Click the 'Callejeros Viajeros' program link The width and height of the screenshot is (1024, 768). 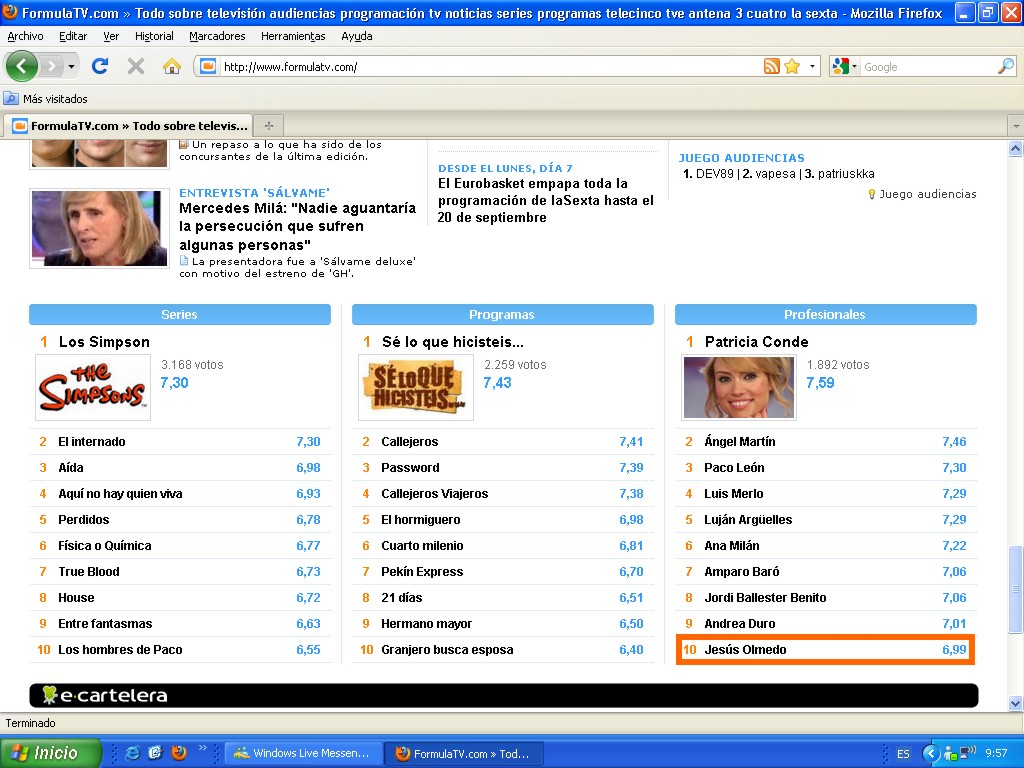(x=434, y=494)
